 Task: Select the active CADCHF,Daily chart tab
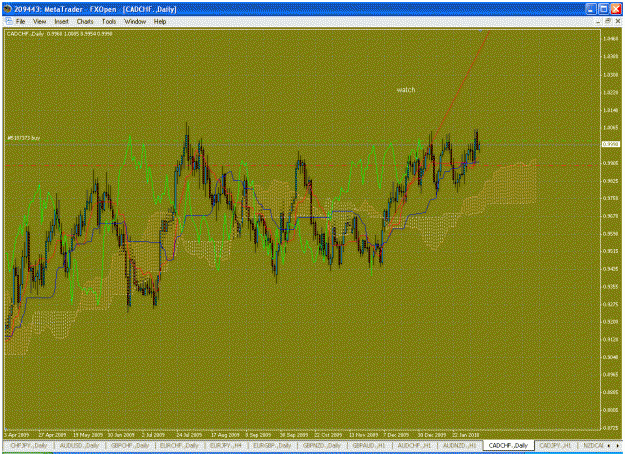[x=508, y=445]
